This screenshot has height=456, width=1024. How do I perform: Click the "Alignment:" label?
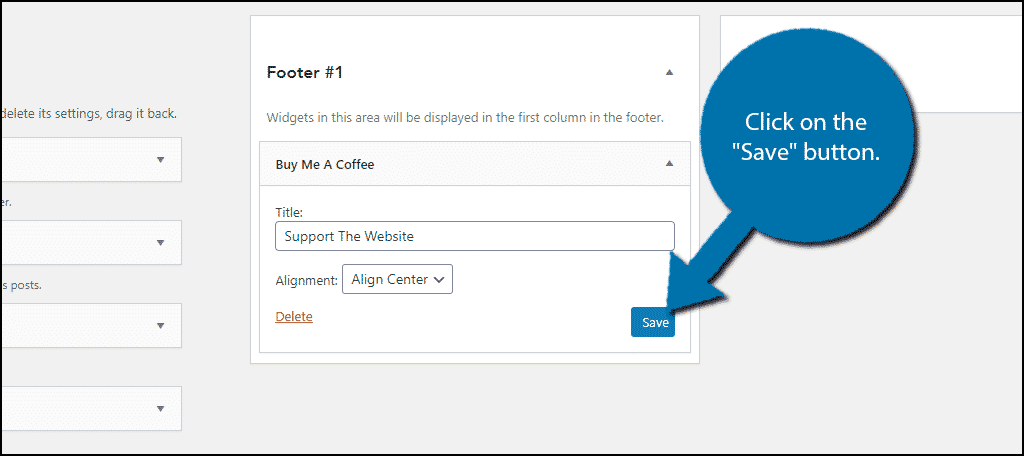[306, 280]
